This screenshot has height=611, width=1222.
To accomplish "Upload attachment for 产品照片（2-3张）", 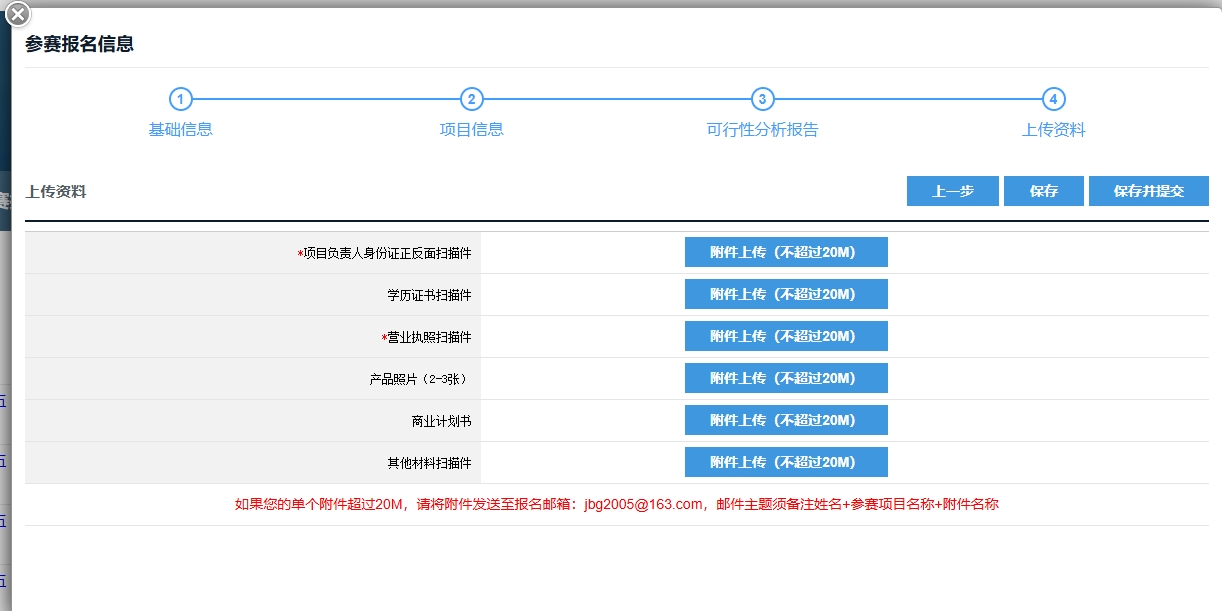I will (786, 378).
